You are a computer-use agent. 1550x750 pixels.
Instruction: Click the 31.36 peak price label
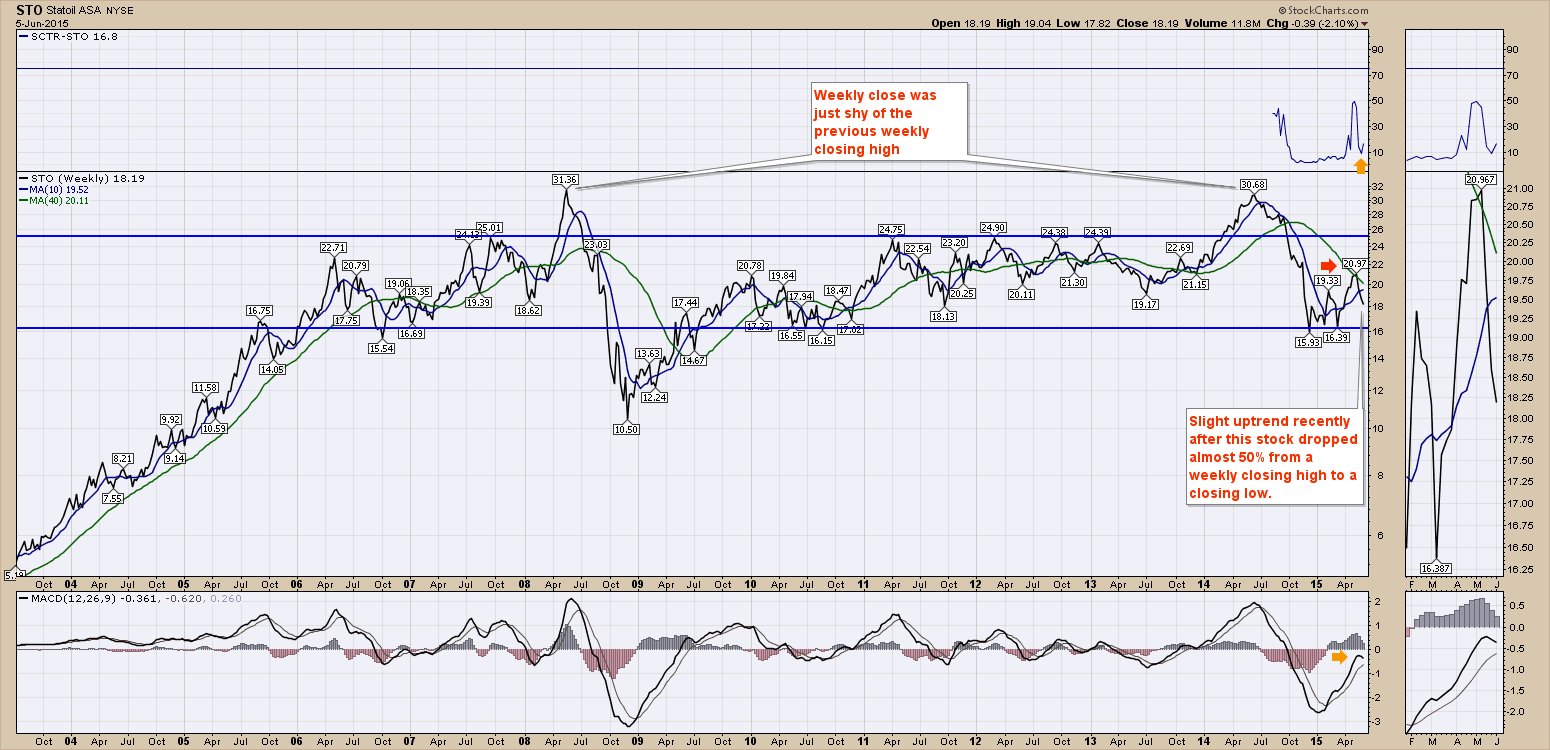pyautogui.click(x=565, y=180)
